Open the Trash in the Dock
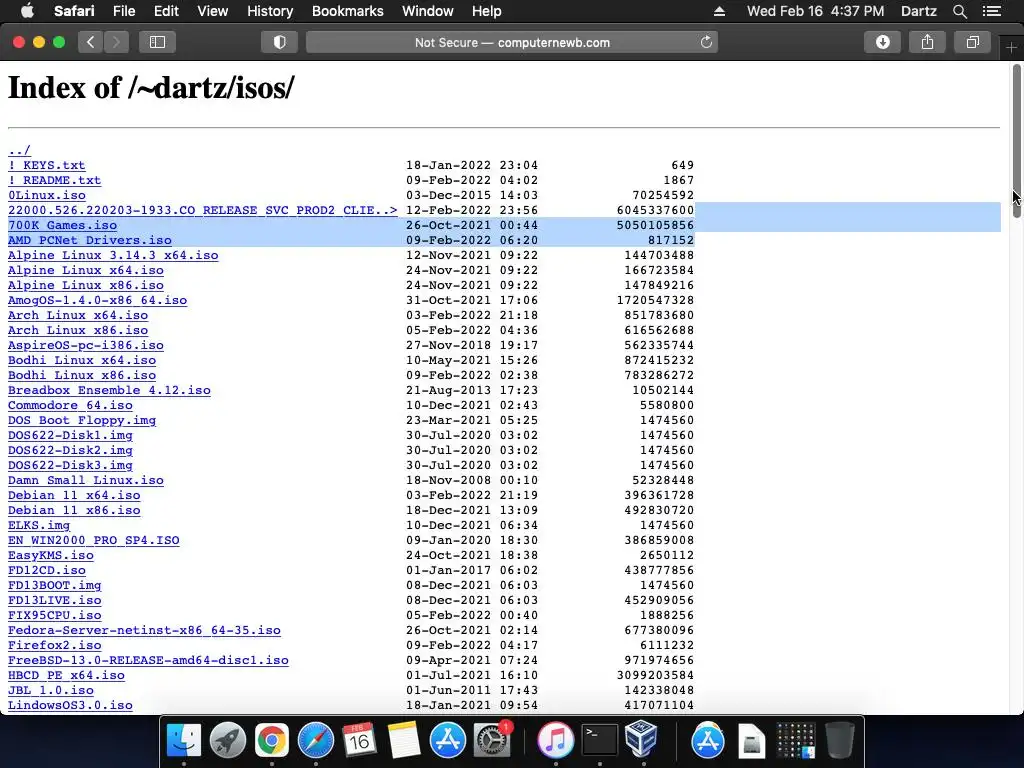 point(839,740)
